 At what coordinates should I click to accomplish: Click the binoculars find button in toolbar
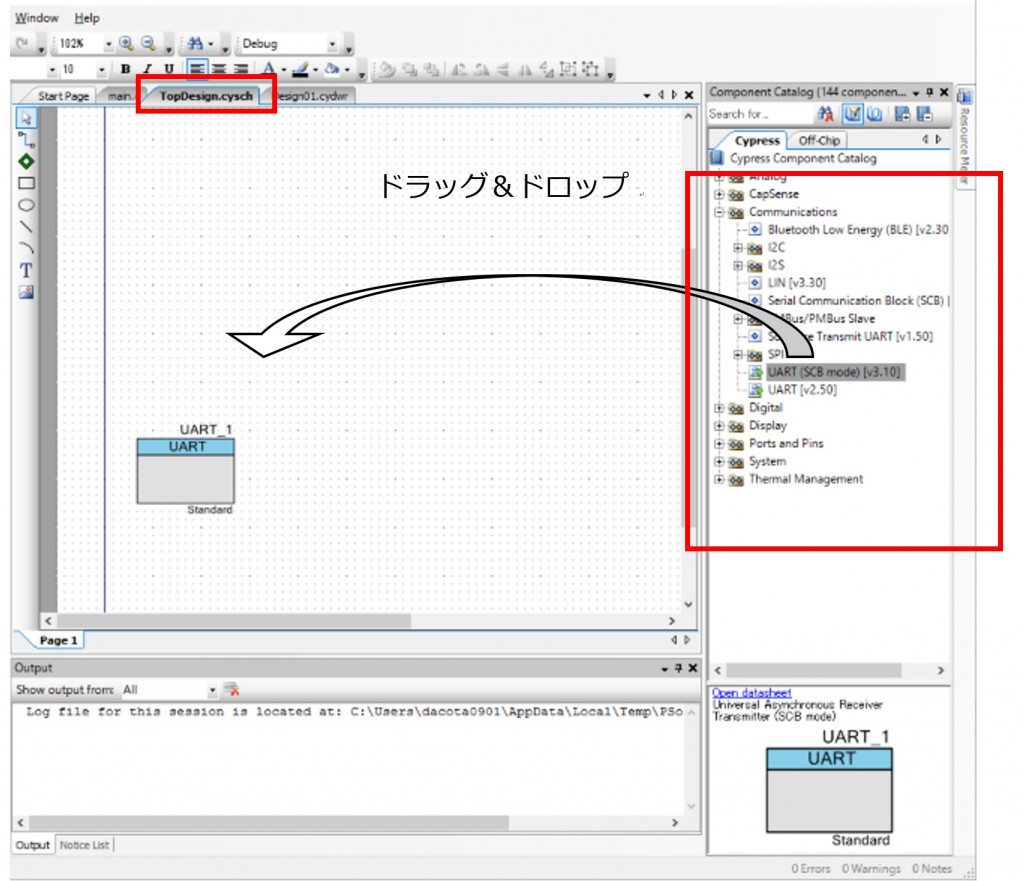195,43
